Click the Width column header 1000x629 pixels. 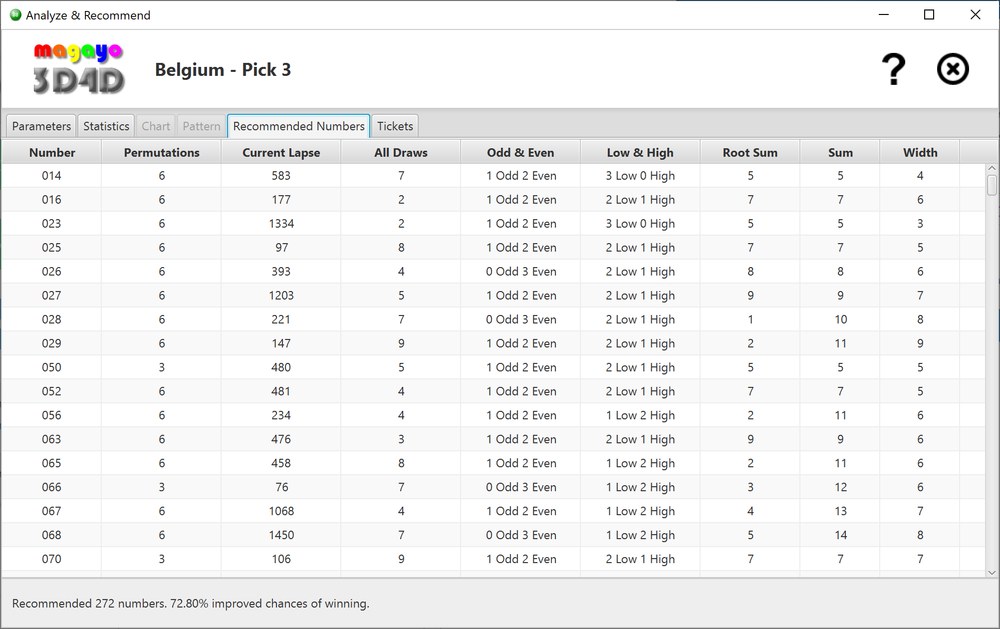tap(920, 152)
